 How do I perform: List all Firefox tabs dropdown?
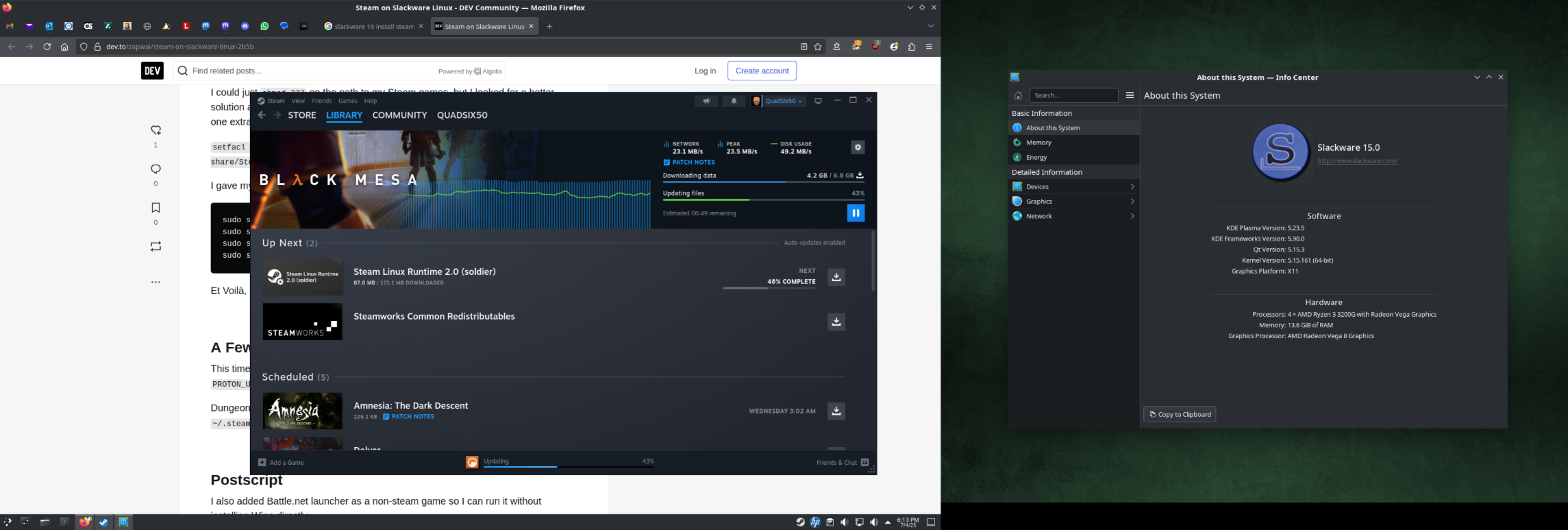[931, 27]
